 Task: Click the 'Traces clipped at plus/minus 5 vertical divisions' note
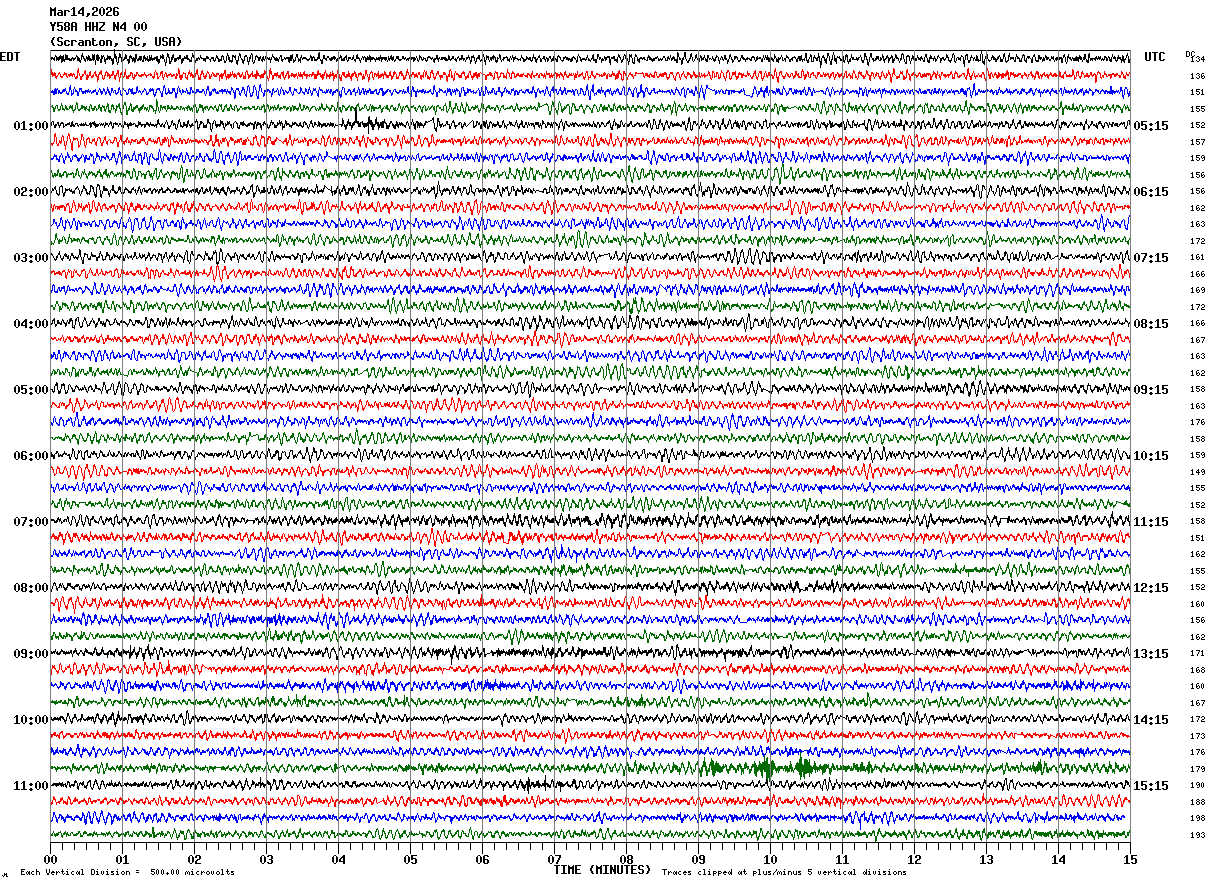[x=784, y=873]
